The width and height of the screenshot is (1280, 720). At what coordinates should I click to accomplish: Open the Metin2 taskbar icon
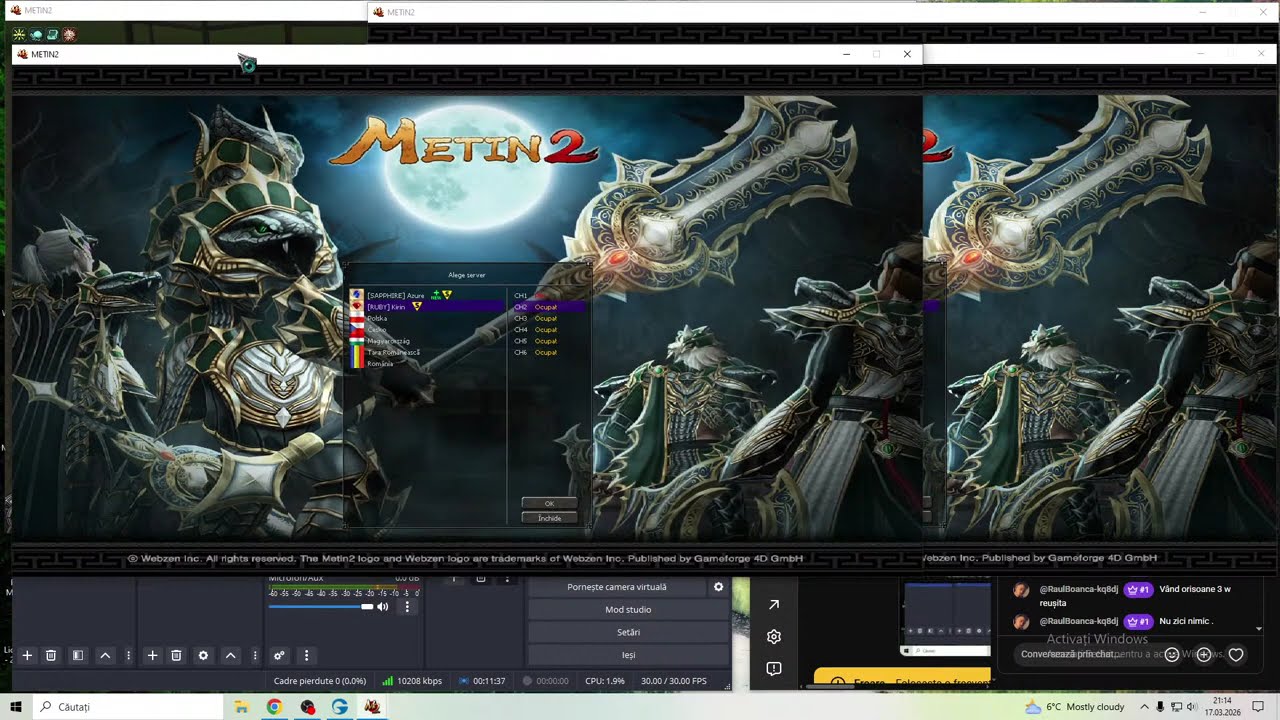pos(372,707)
